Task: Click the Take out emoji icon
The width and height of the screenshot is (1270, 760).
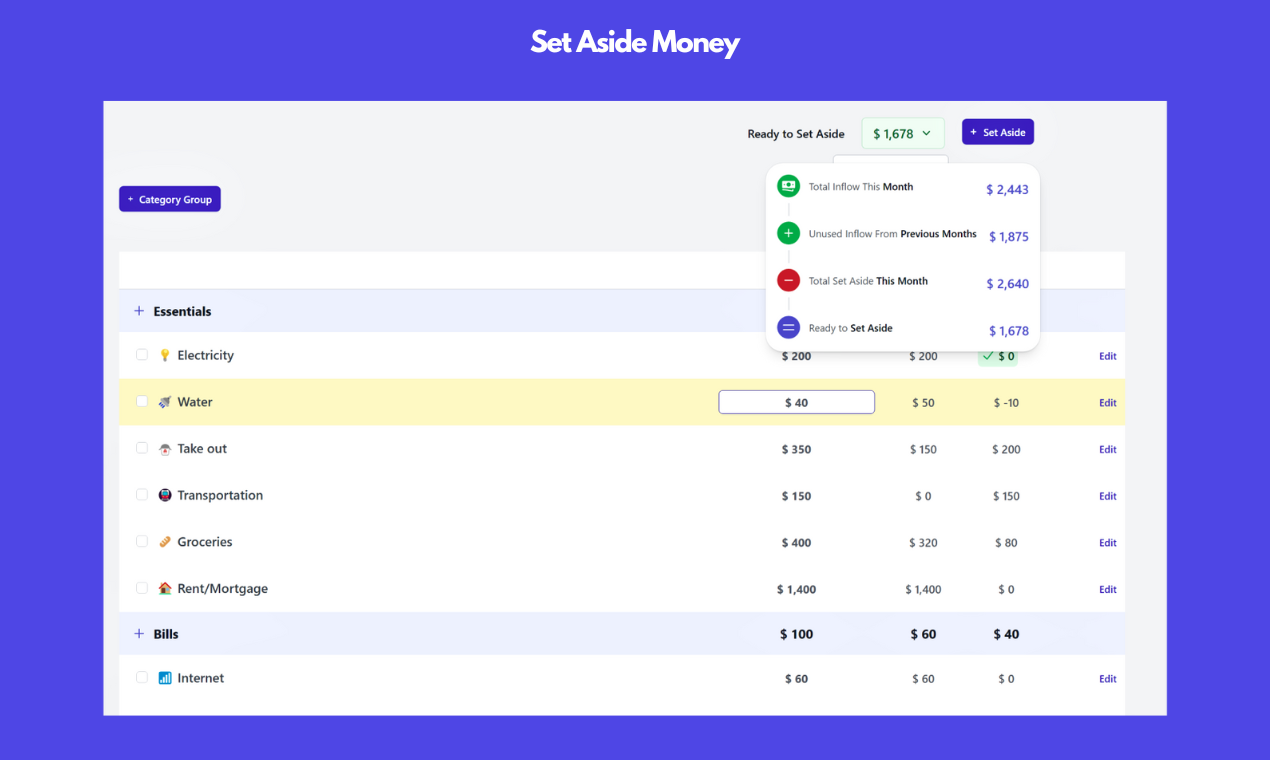Action: pos(165,449)
